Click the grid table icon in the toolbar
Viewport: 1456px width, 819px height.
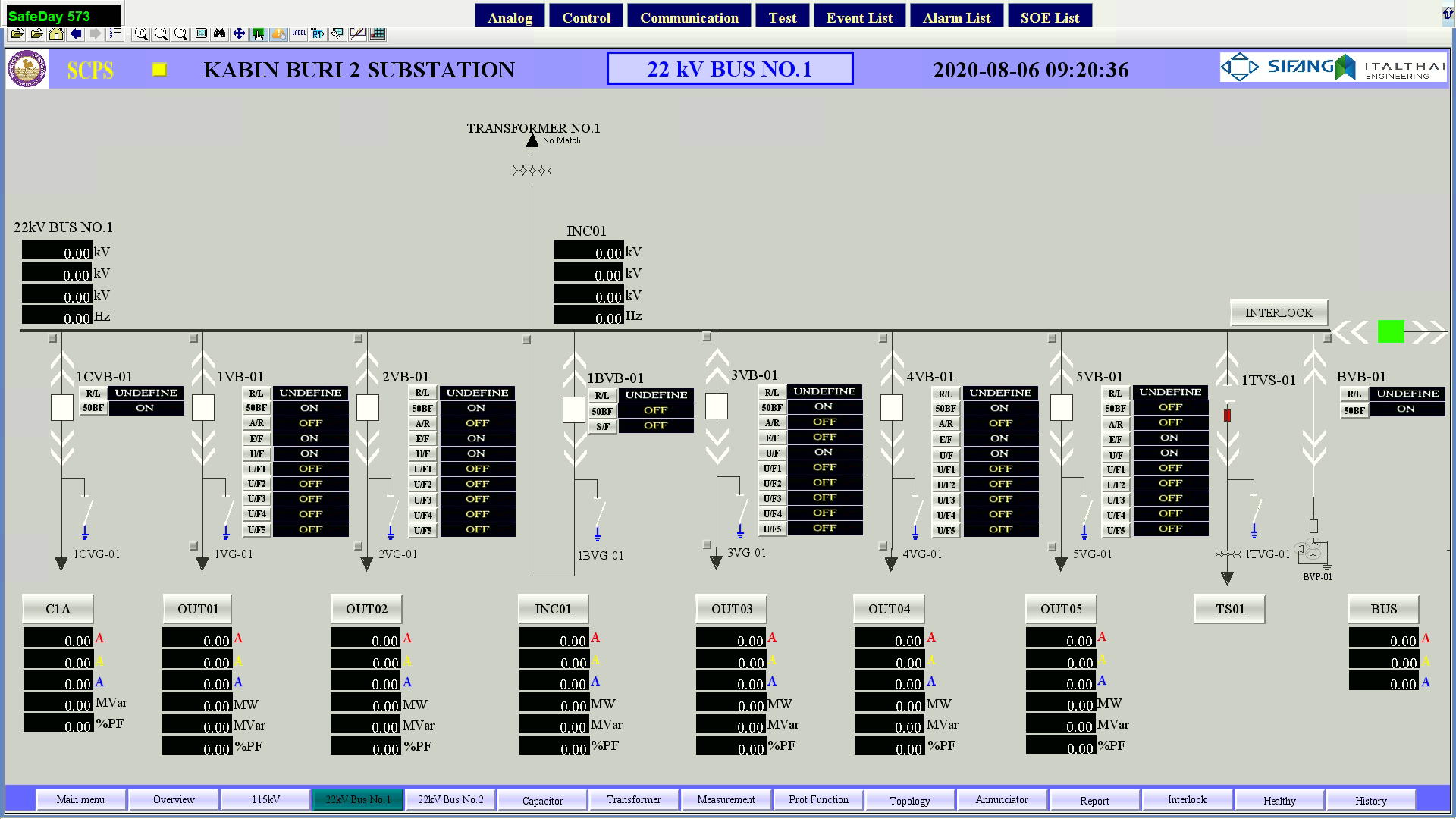378,33
